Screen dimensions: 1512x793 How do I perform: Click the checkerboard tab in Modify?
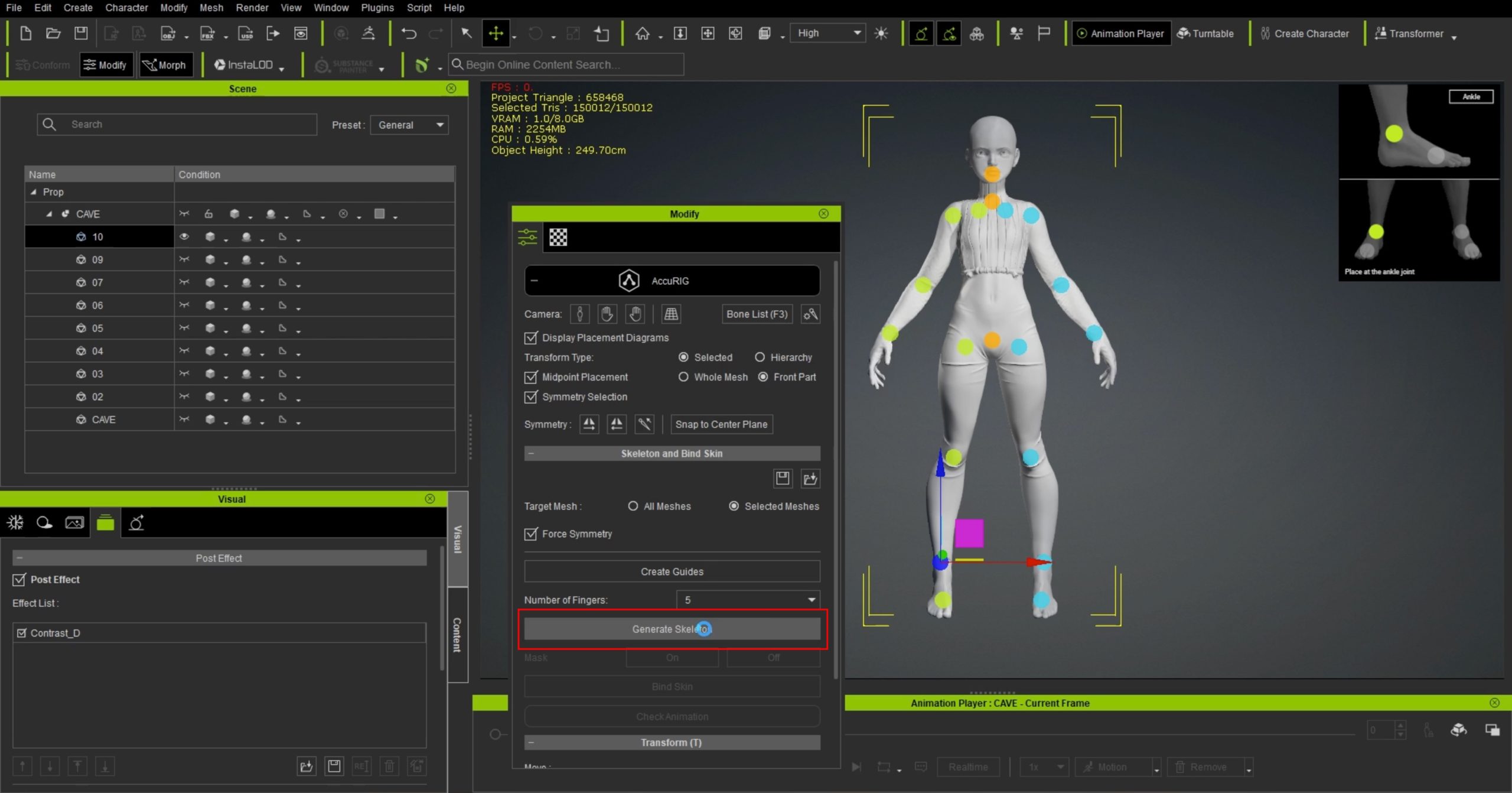[x=558, y=238]
